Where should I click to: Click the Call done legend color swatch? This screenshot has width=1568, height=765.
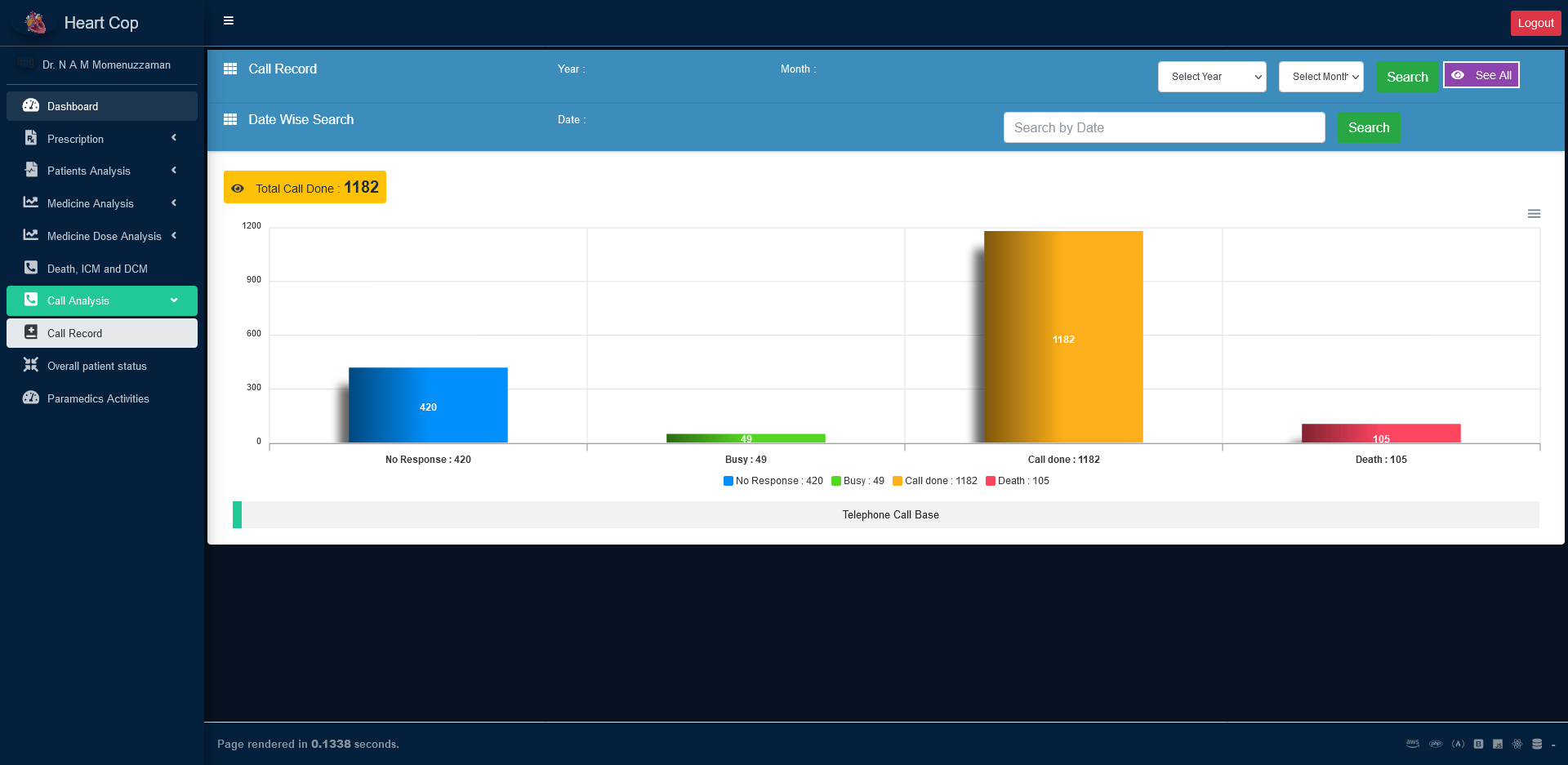(898, 481)
